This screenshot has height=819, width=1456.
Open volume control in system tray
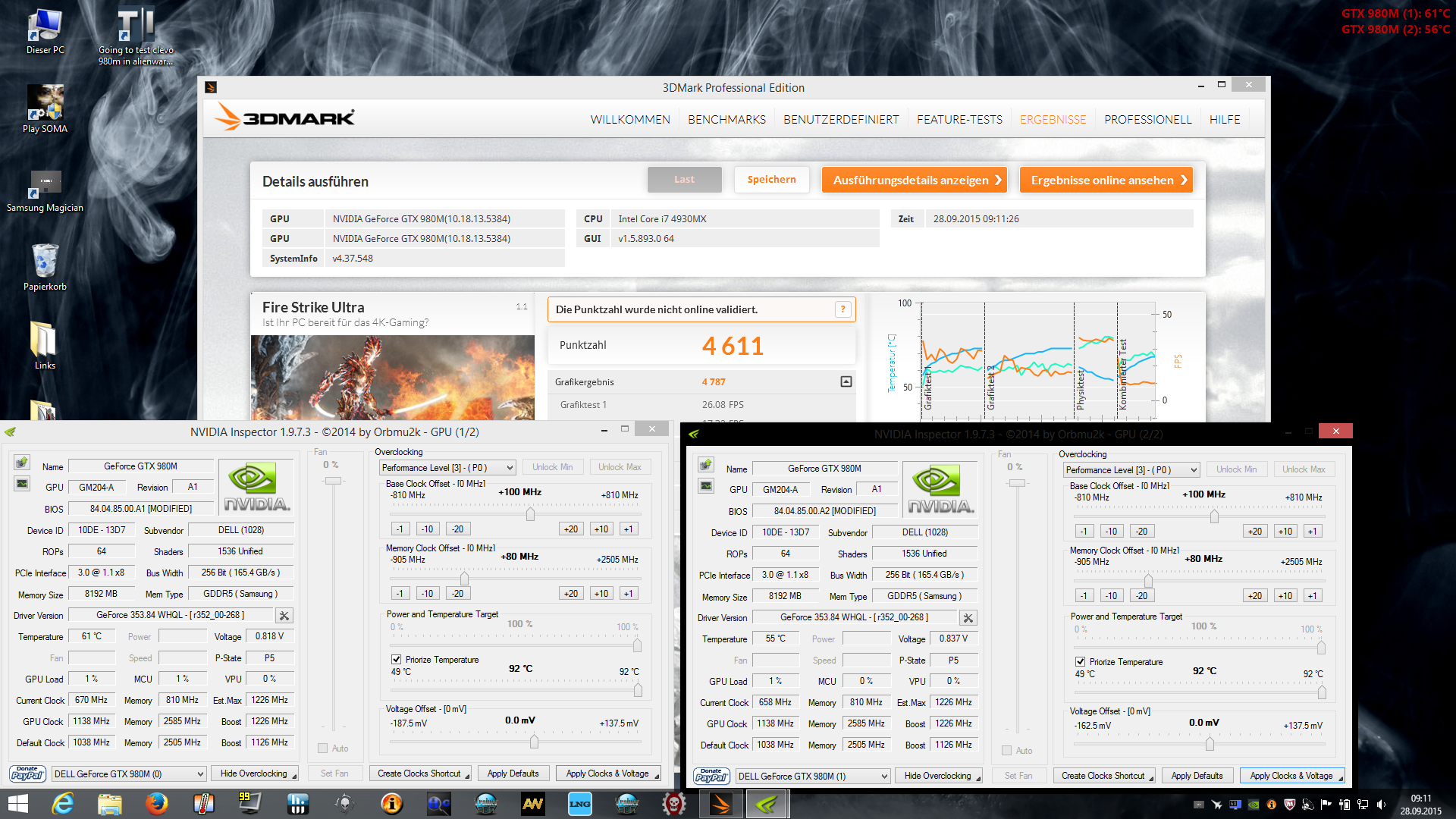pyautogui.click(x=1381, y=805)
